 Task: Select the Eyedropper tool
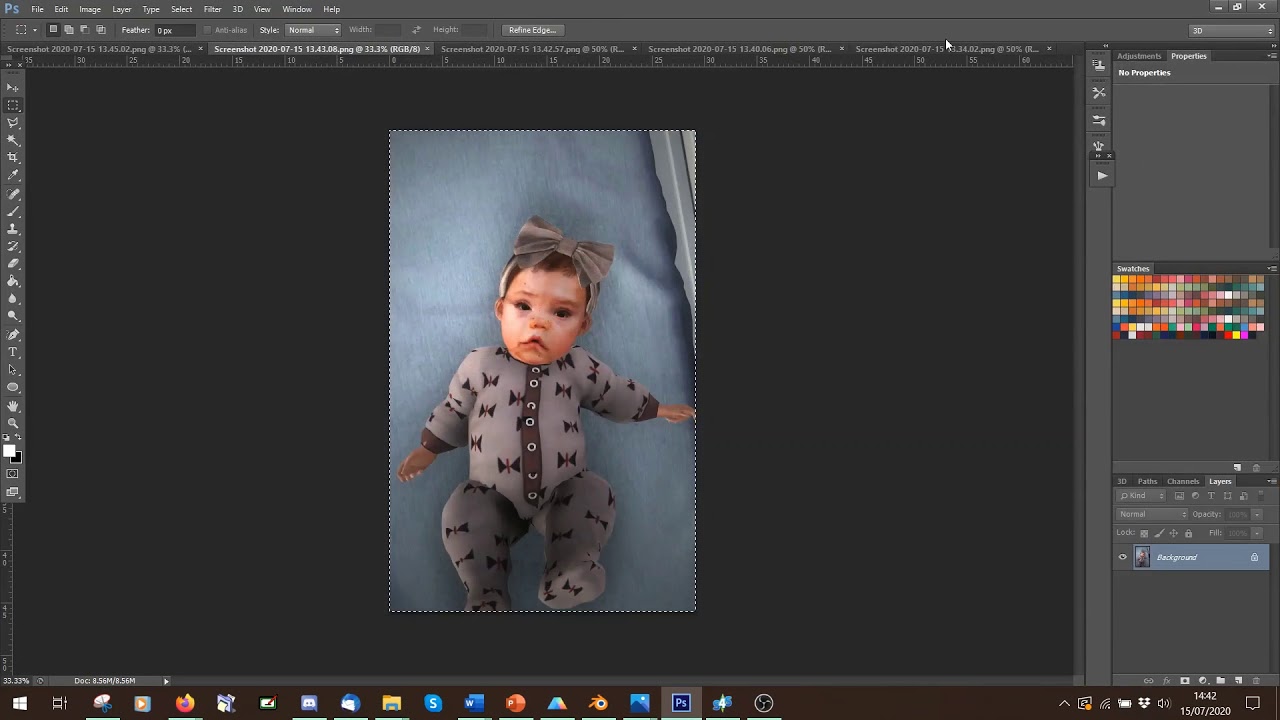pyautogui.click(x=13, y=175)
